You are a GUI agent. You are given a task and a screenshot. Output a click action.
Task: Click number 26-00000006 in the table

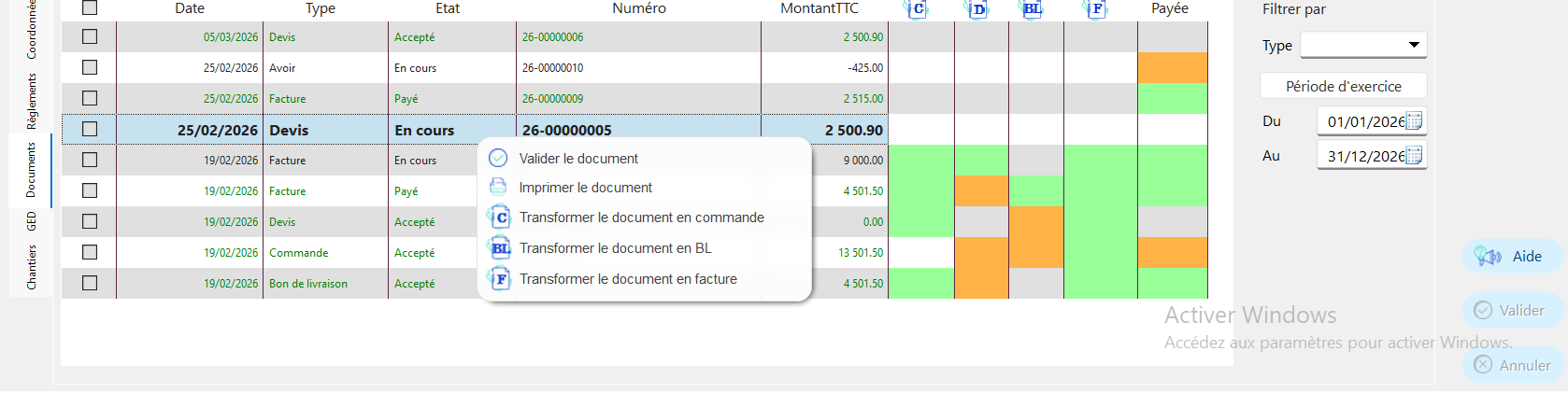click(x=552, y=37)
